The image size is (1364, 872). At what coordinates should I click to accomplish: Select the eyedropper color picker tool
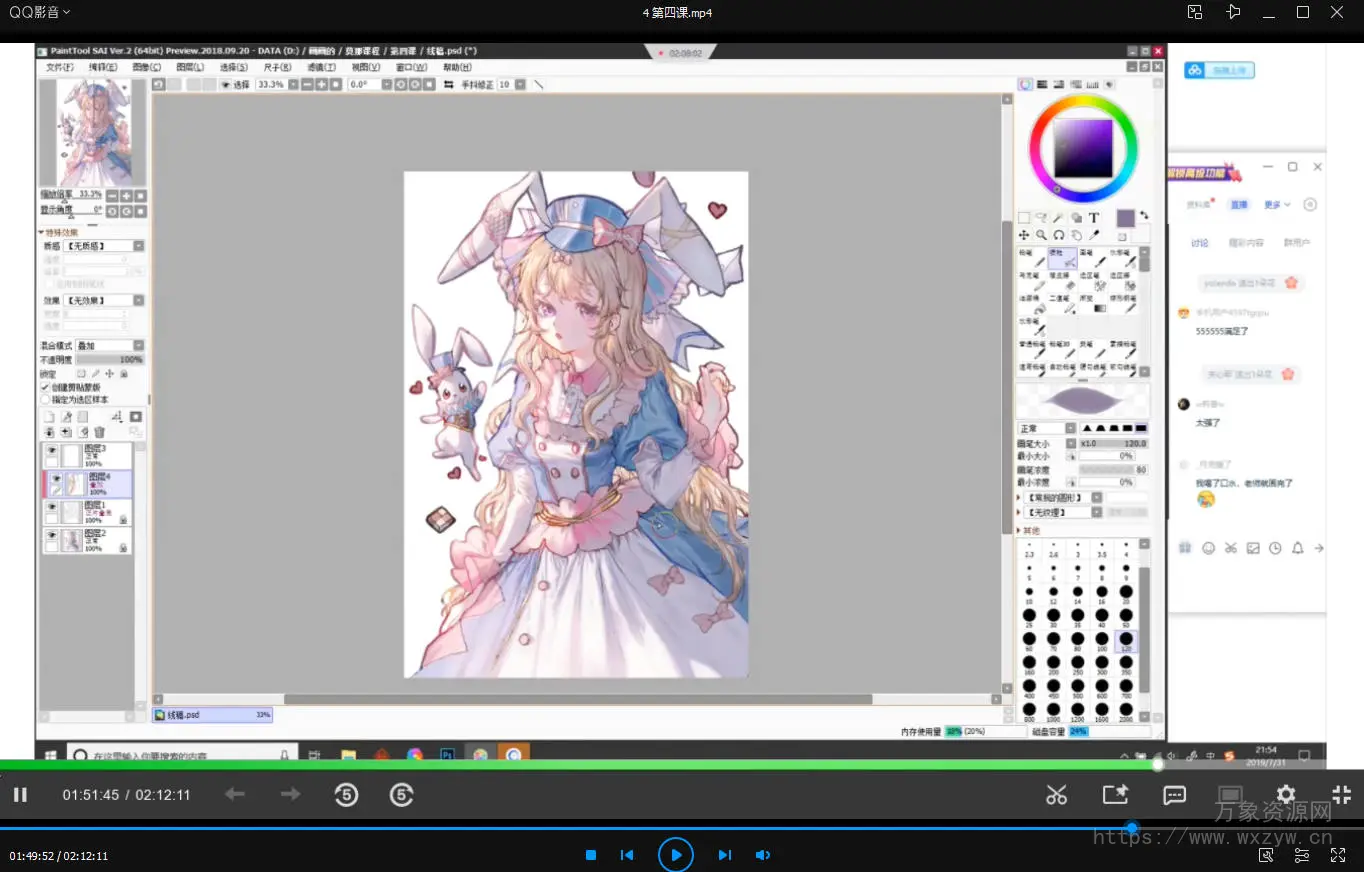[x=1094, y=236]
